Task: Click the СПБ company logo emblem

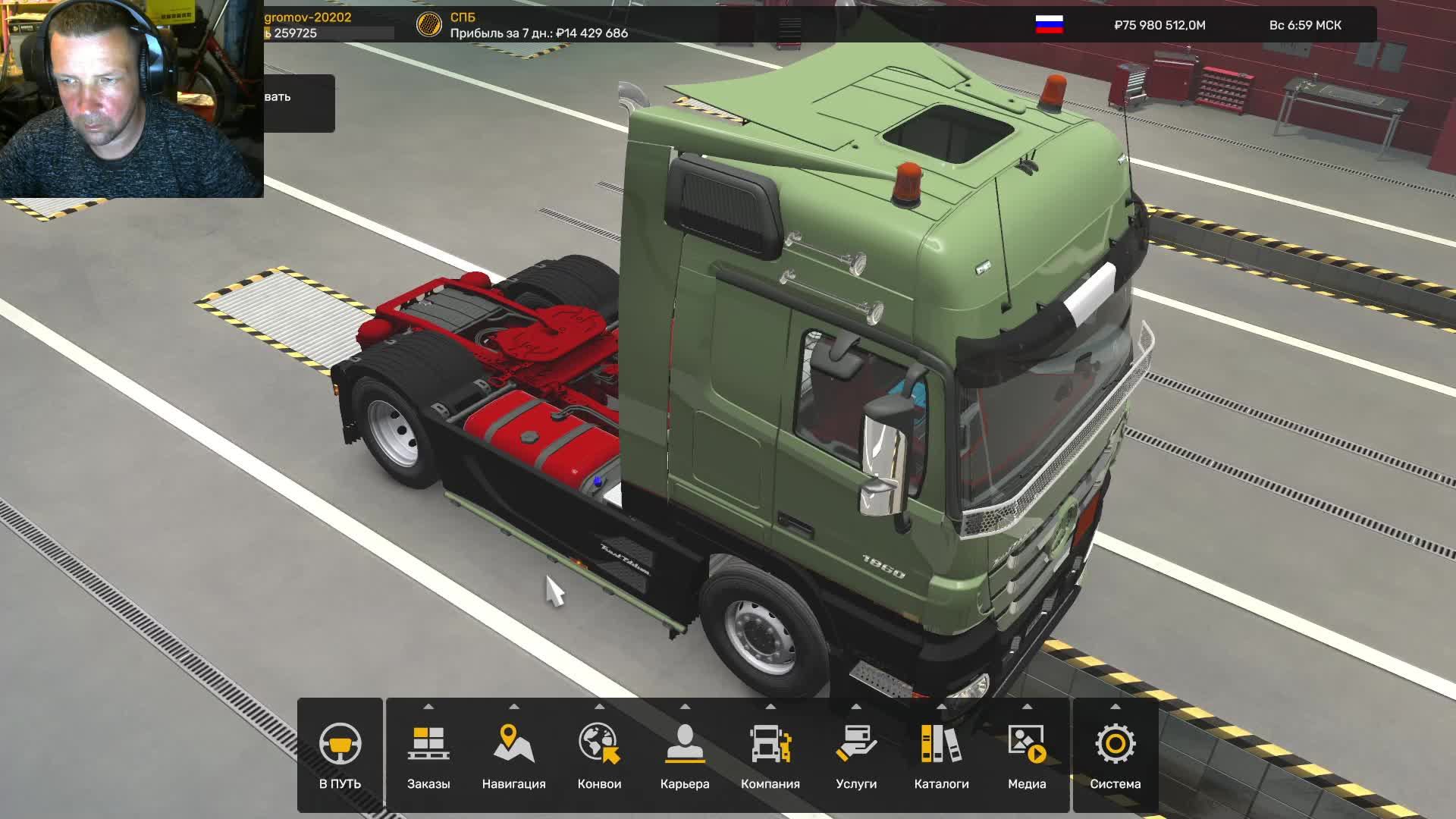Action: [429, 25]
